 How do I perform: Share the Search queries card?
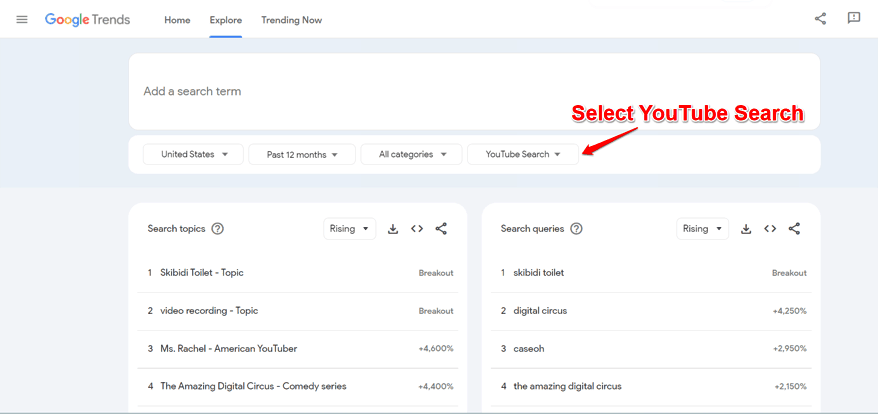794,229
